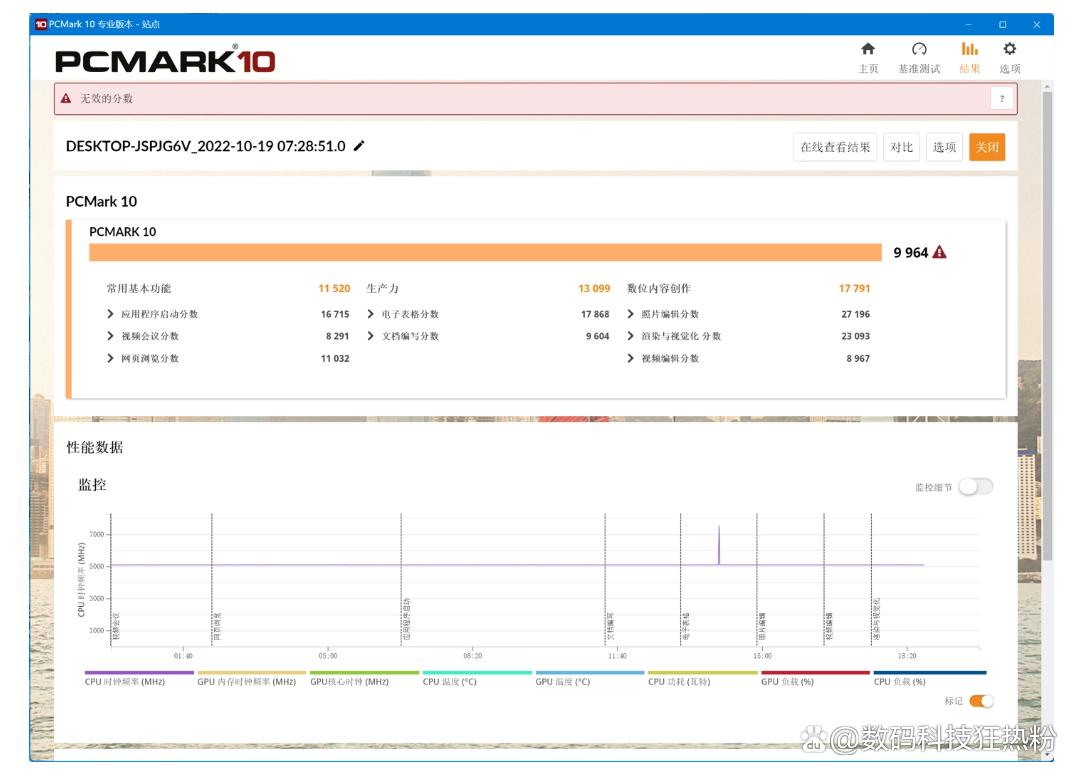Expand the video conferencing score (视频会议分数) row
The height and width of the screenshot is (777, 1079).
point(111,336)
